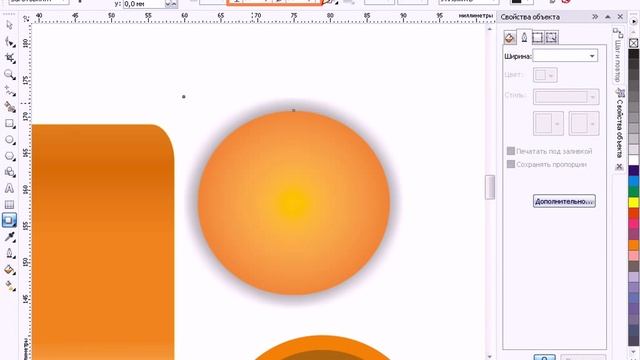Pick the pink palette swatch
The height and width of the screenshot is (360, 640).
coord(633,223)
